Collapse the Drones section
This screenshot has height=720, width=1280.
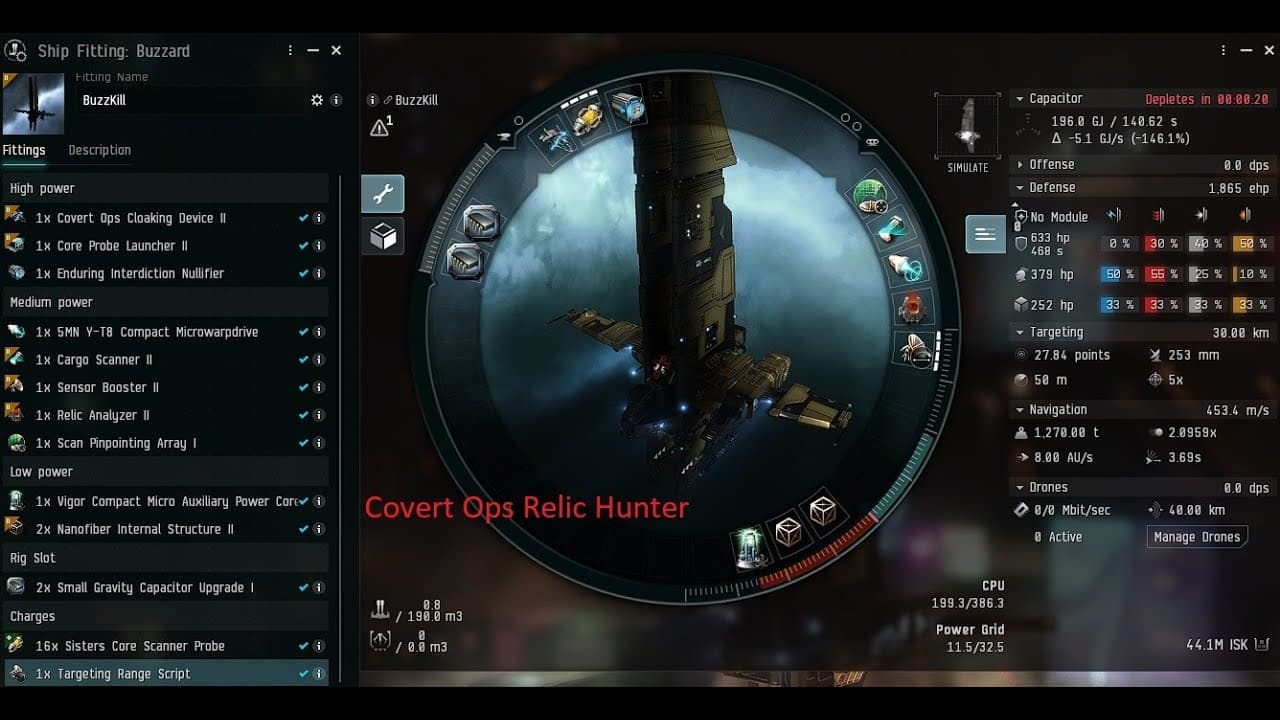[x=1019, y=488]
